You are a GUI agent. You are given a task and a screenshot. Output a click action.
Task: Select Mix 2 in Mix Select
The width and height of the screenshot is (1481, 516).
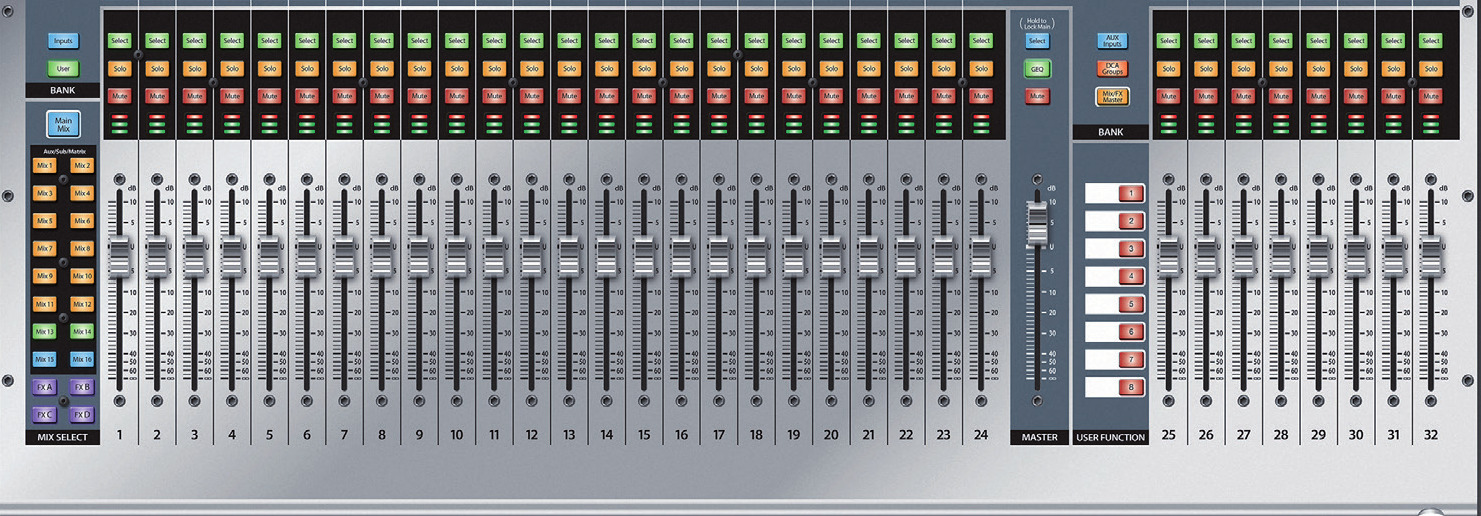click(x=82, y=166)
